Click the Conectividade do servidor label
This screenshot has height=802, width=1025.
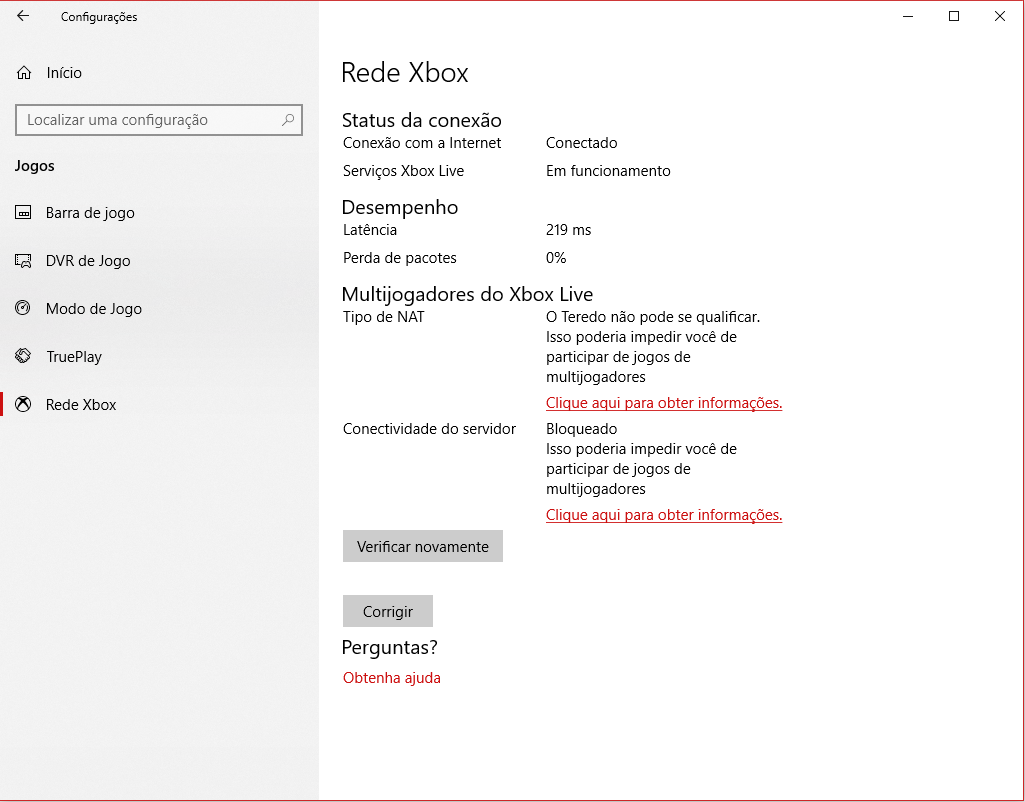(429, 429)
